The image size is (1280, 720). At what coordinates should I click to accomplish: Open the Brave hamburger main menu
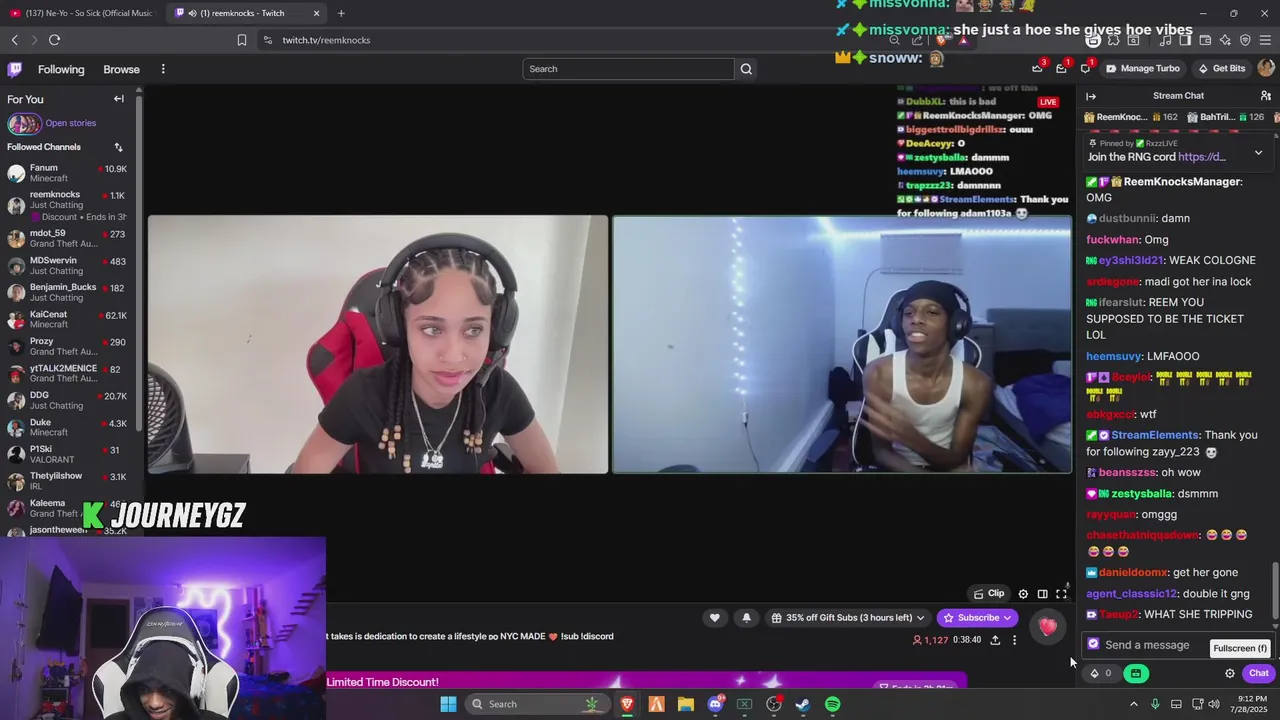point(1266,40)
